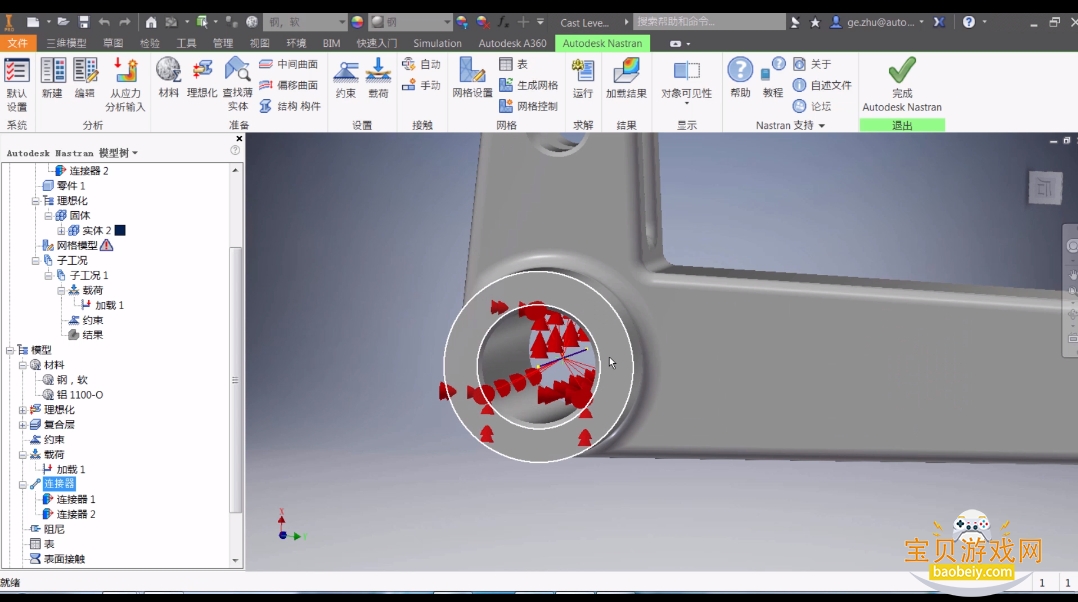
Task: Switch to the Autodesk A360 tab
Action: [512, 43]
